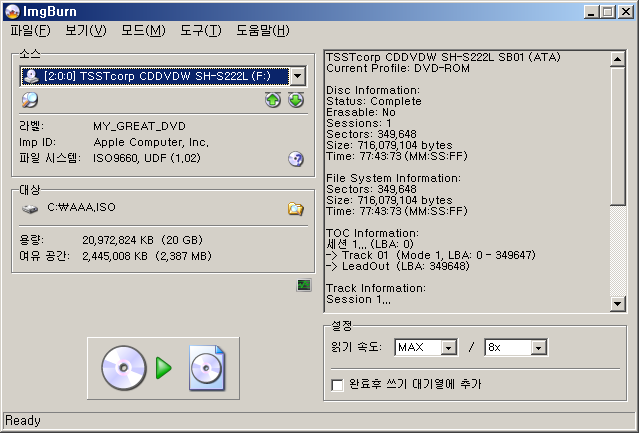Click the drive icon in source combo box
Viewport: 639px width, 433px height.
[x=31, y=76]
